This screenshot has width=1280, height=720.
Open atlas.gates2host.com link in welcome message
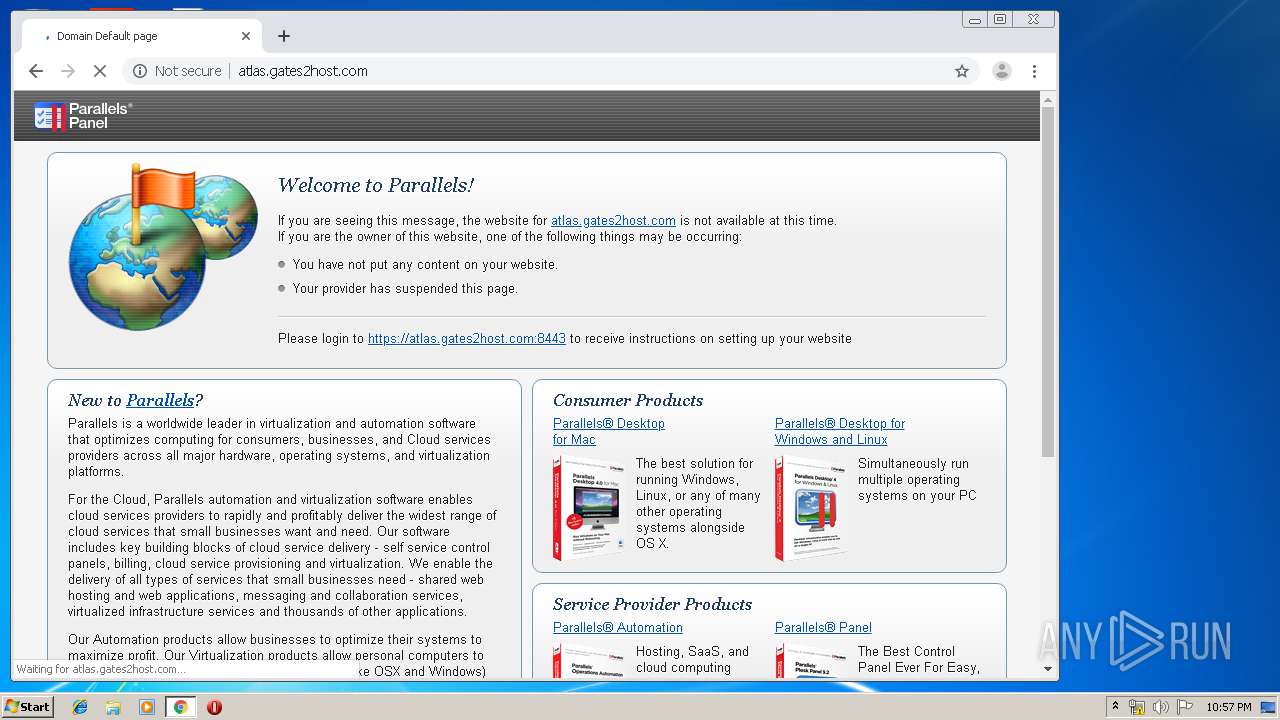(x=613, y=221)
